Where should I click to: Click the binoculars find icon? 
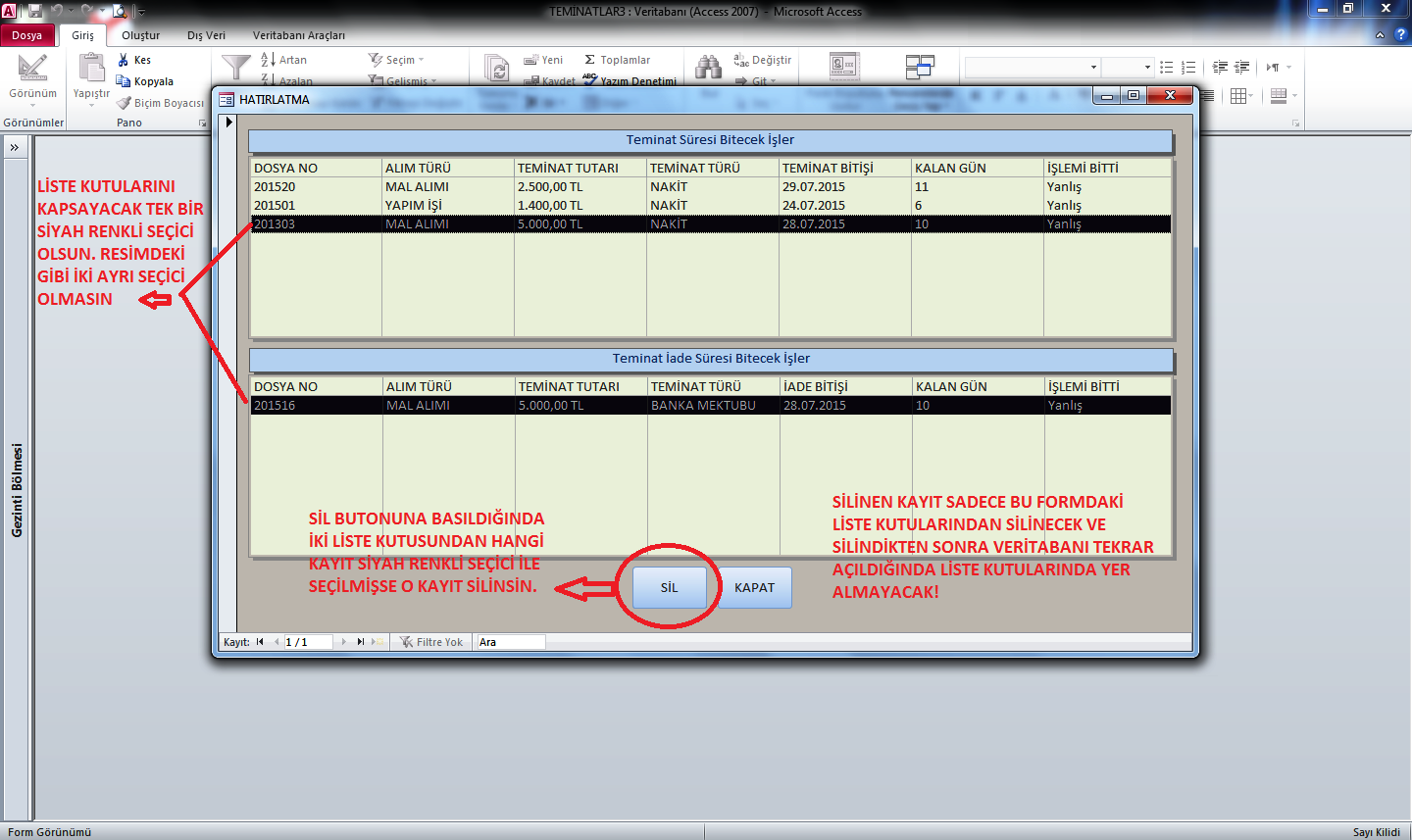click(x=708, y=67)
